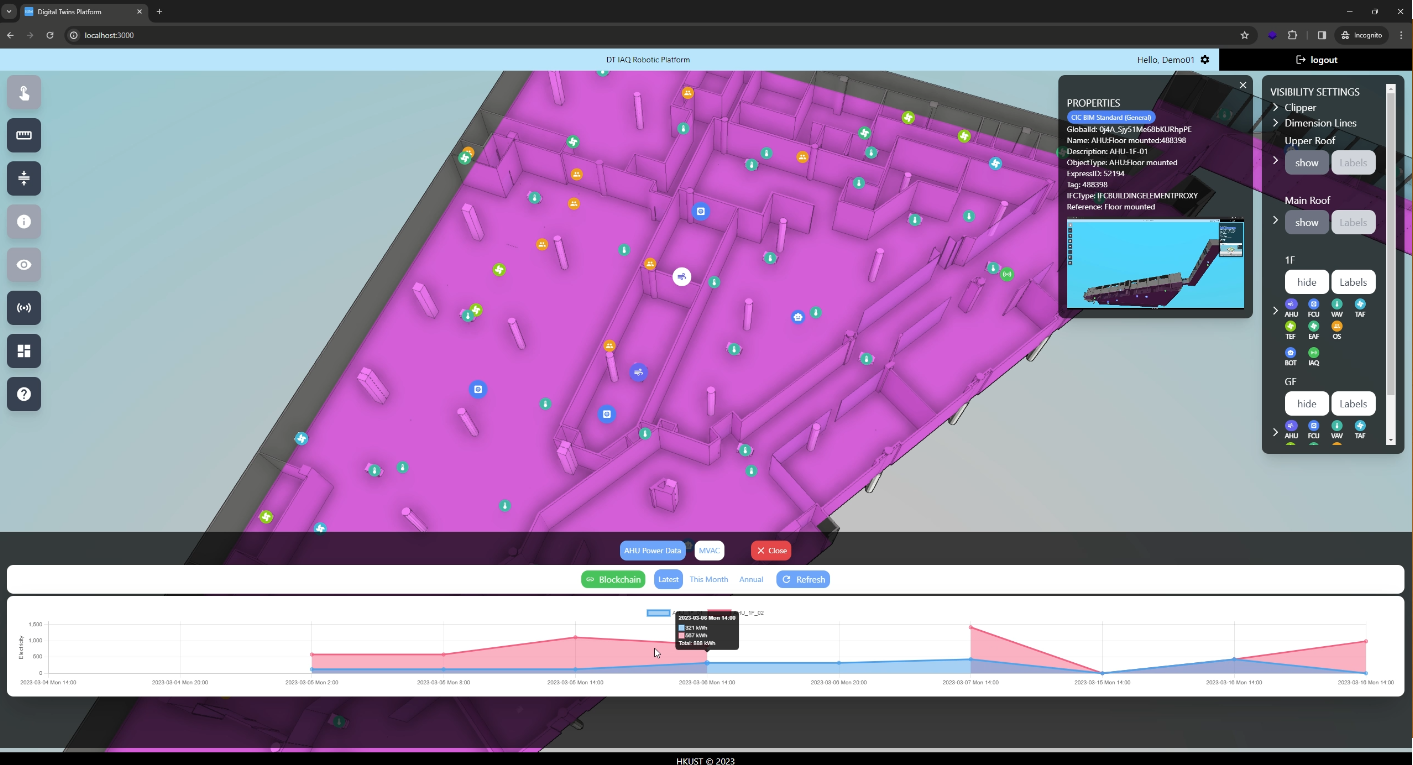Hide the 1F floor
Viewport: 1413px width, 765px height.
click(x=1306, y=283)
